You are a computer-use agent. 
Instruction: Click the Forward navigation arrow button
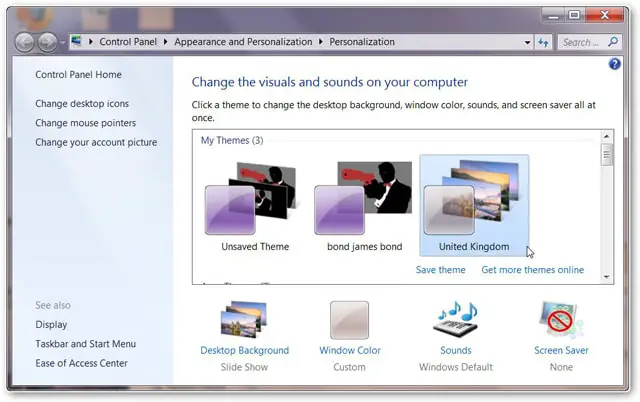point(47,42)
